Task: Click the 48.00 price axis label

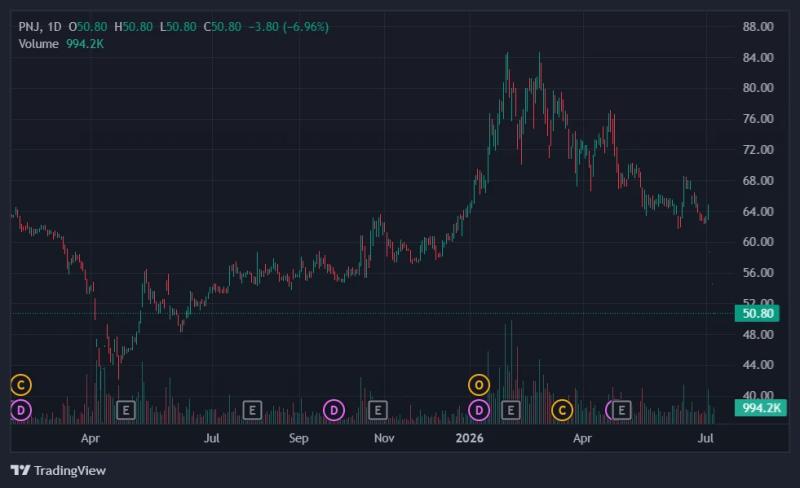Action: pyautogui.click(x=758, y=334)
